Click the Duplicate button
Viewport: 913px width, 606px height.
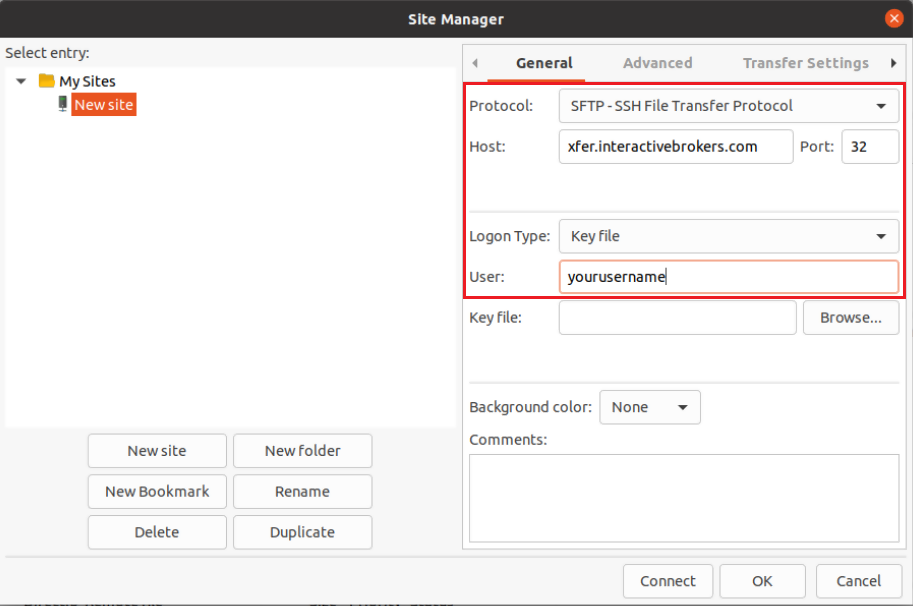(x=303, y=532)
